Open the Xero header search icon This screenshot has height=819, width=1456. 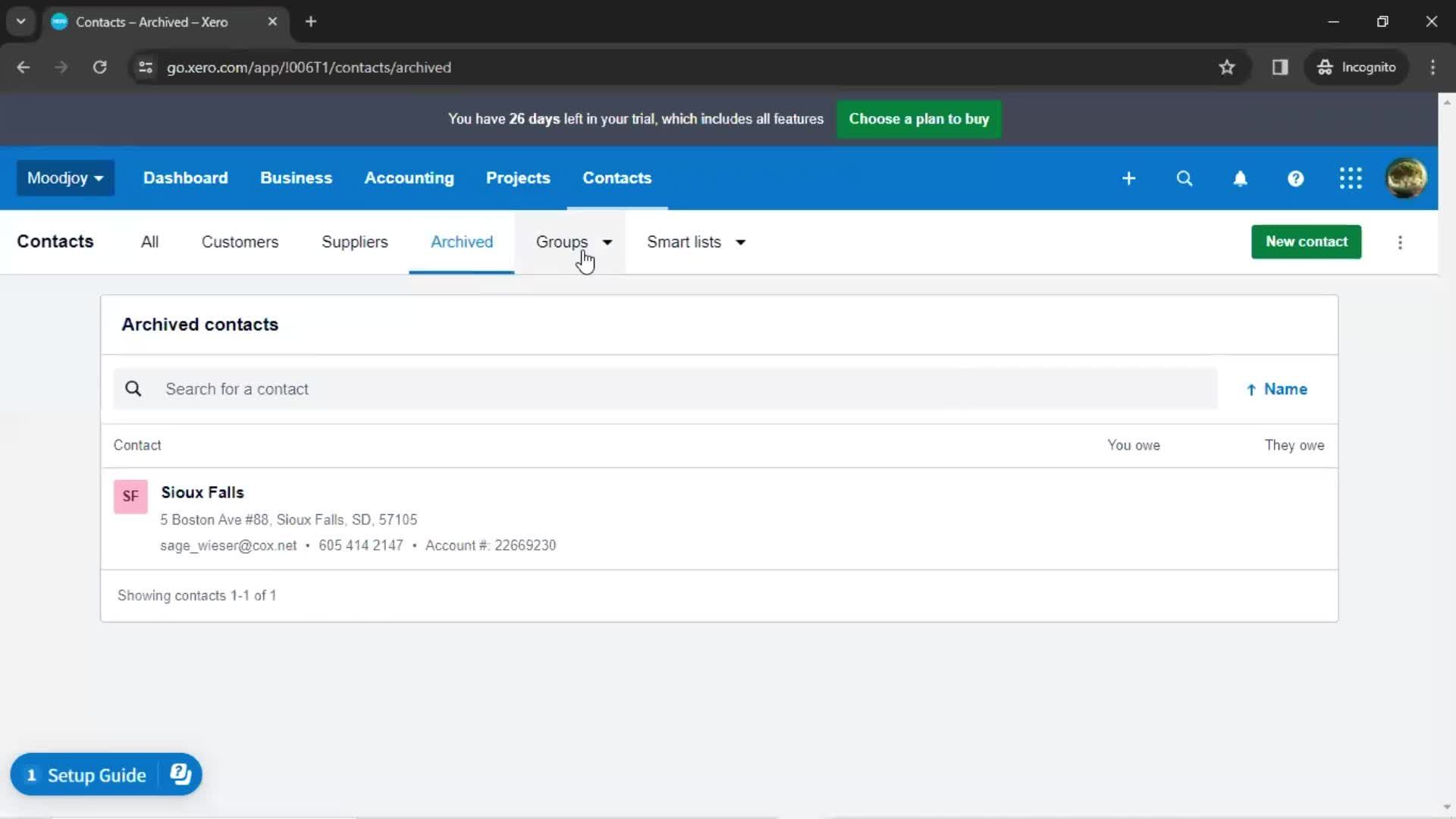pos(1185,178)
